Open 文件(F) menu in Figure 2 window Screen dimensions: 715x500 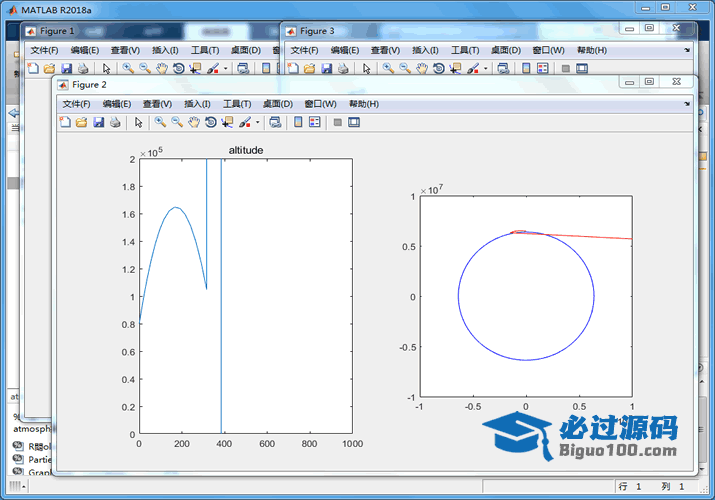coord(76,104)
